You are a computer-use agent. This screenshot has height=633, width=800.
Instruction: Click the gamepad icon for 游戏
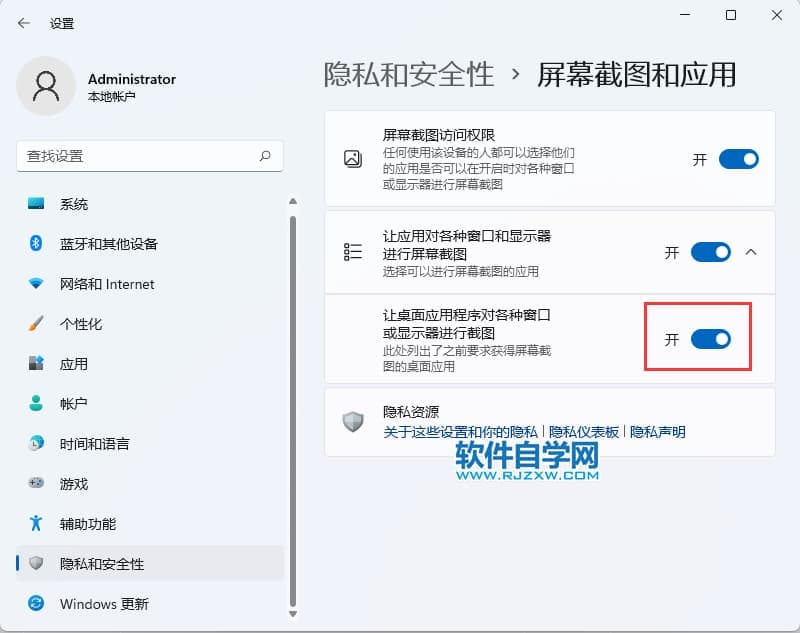pyautogui.click(x=37, y=484)
